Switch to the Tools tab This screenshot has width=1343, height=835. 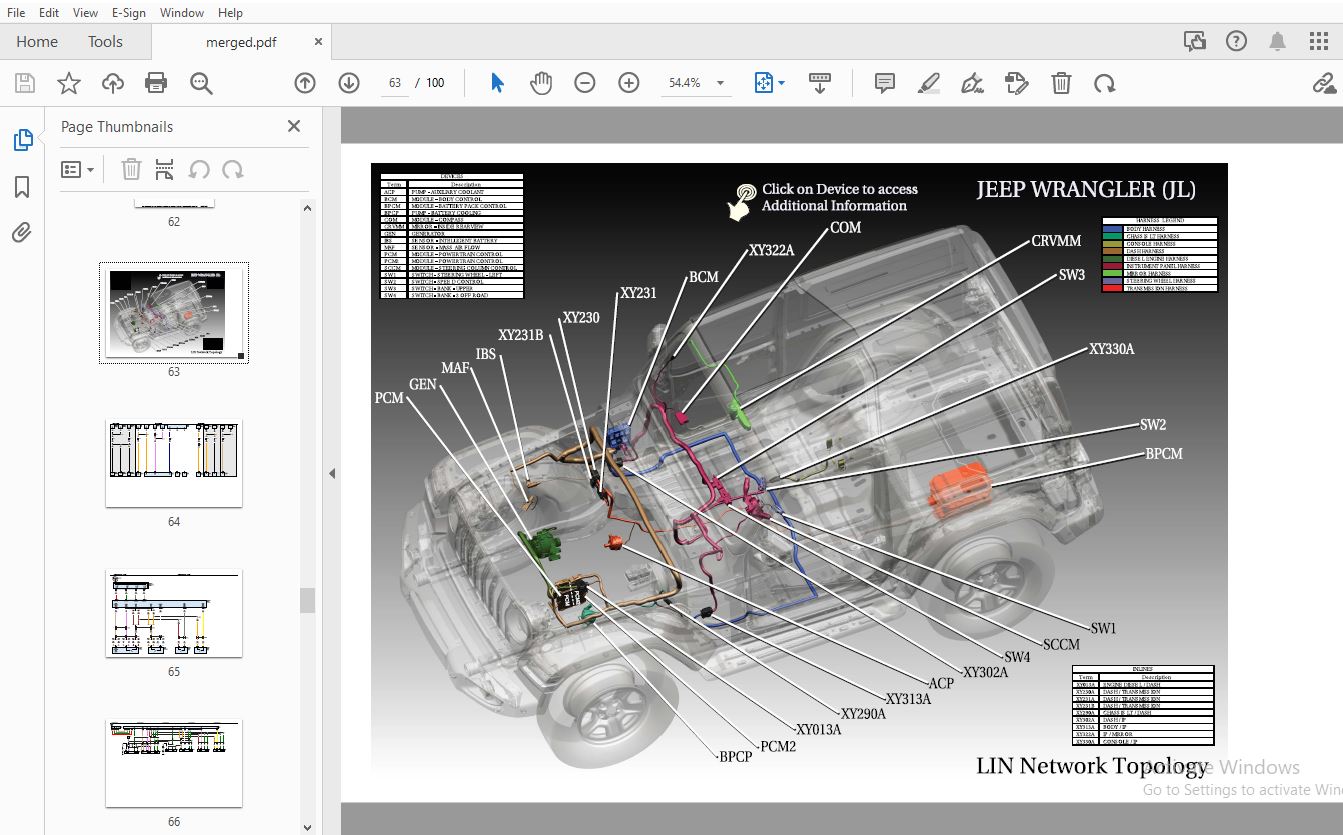point(105,42)
